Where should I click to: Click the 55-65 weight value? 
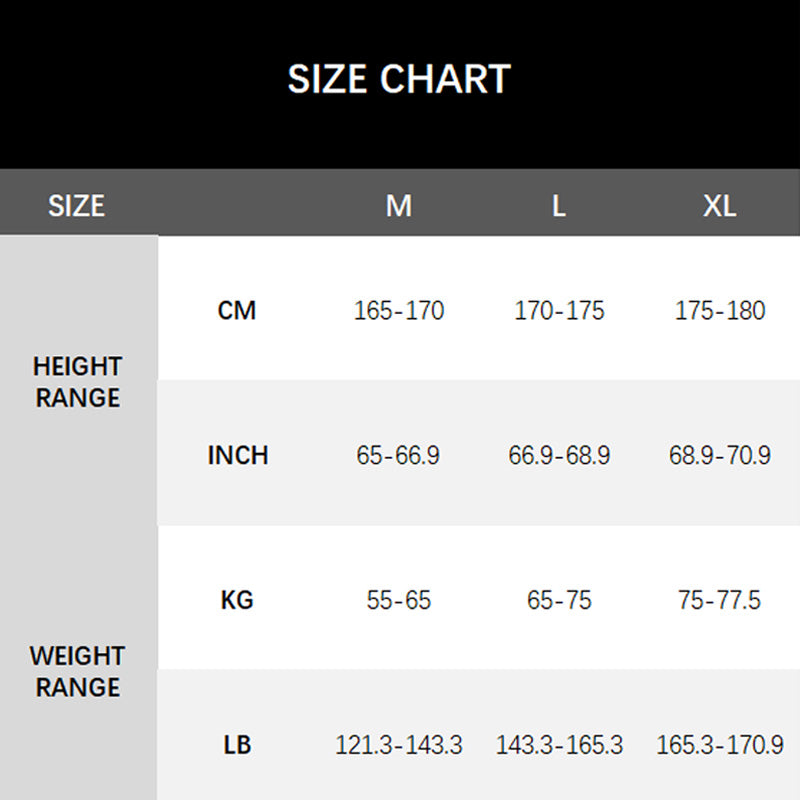point(399,600)
